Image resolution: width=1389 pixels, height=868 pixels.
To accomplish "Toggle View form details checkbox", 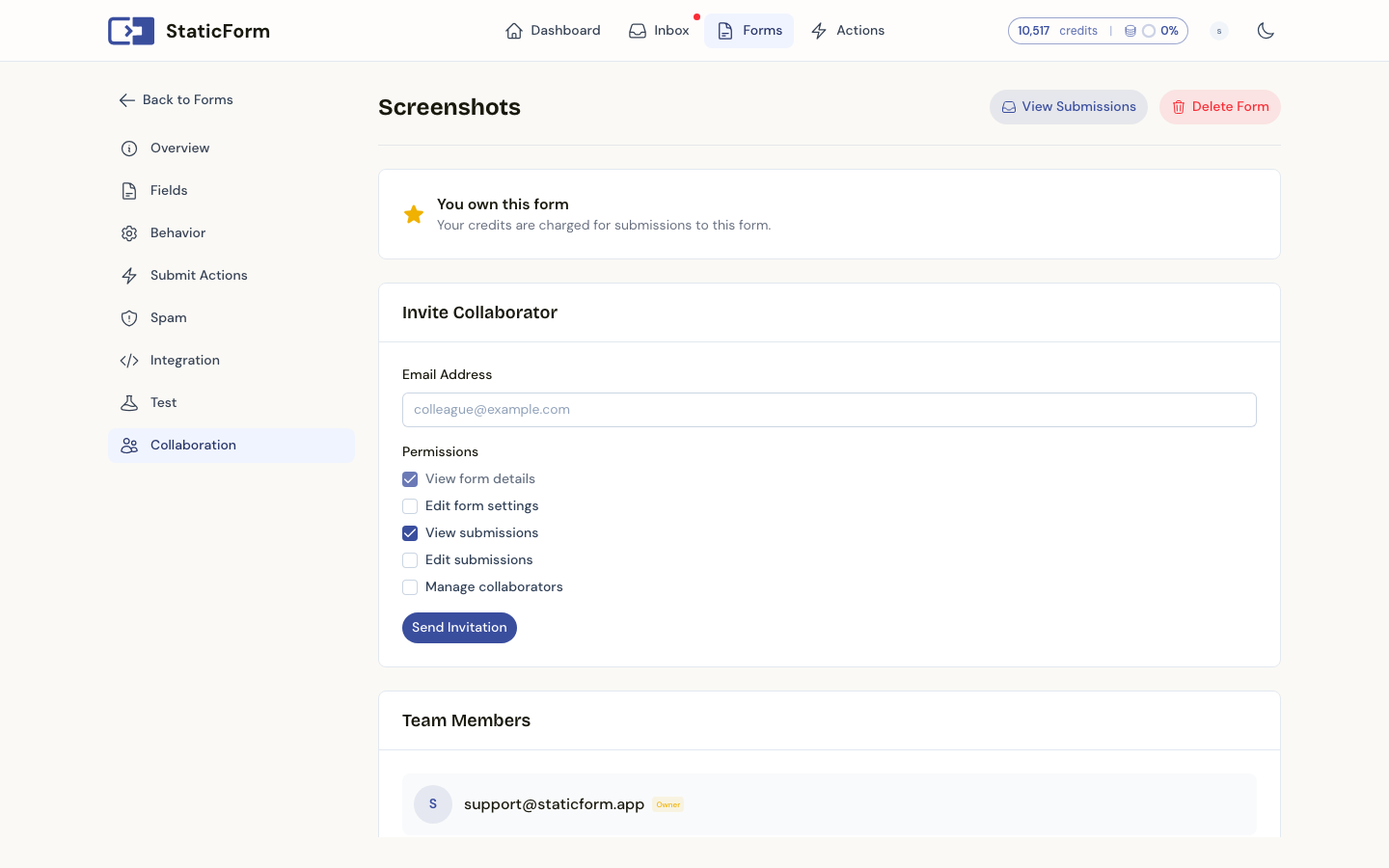I will pyautogui.click(x=410, y=479).
